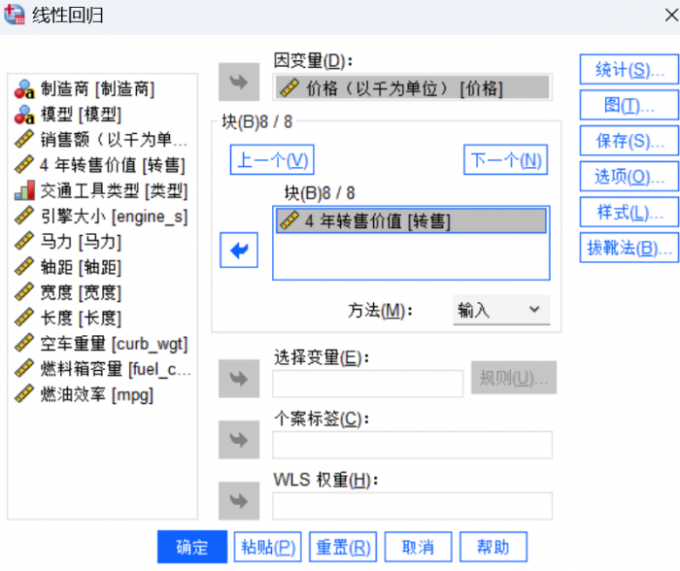680x571 pixels.
Task: Click the 制造商 nominal variable icon
Action: pos(24,89)
